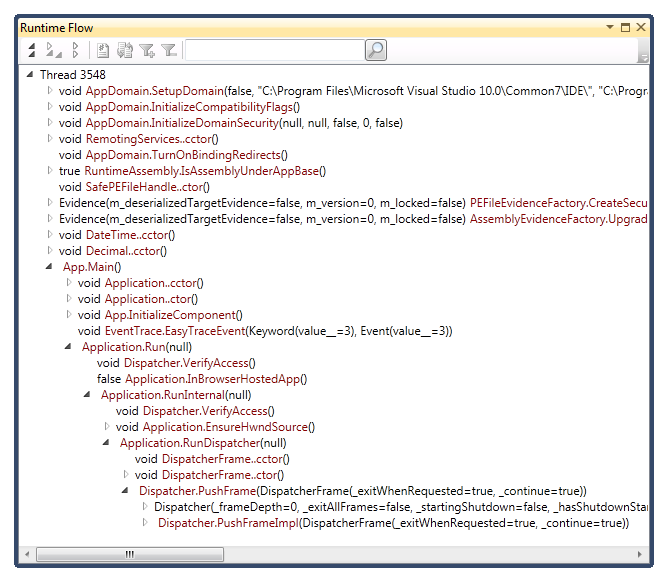Open the Runtime Flow window options dropdown arrow
672x586 pixels.
pyautogui.click(x=610, y=28)
